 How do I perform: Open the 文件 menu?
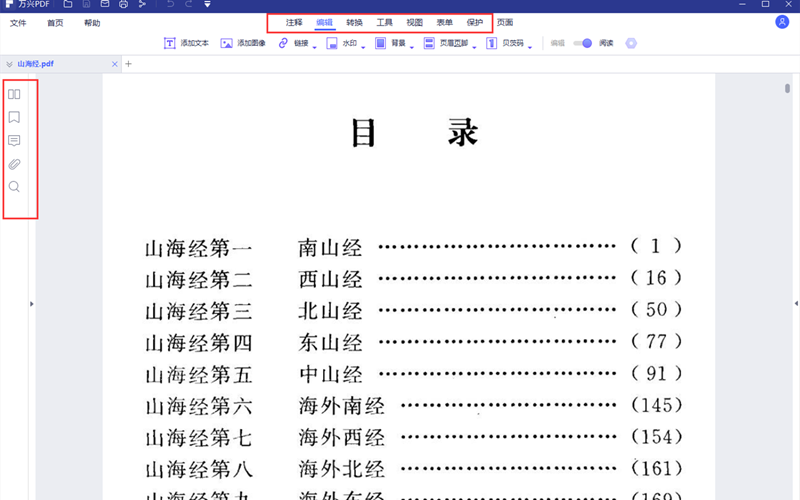tap(18, 22)
